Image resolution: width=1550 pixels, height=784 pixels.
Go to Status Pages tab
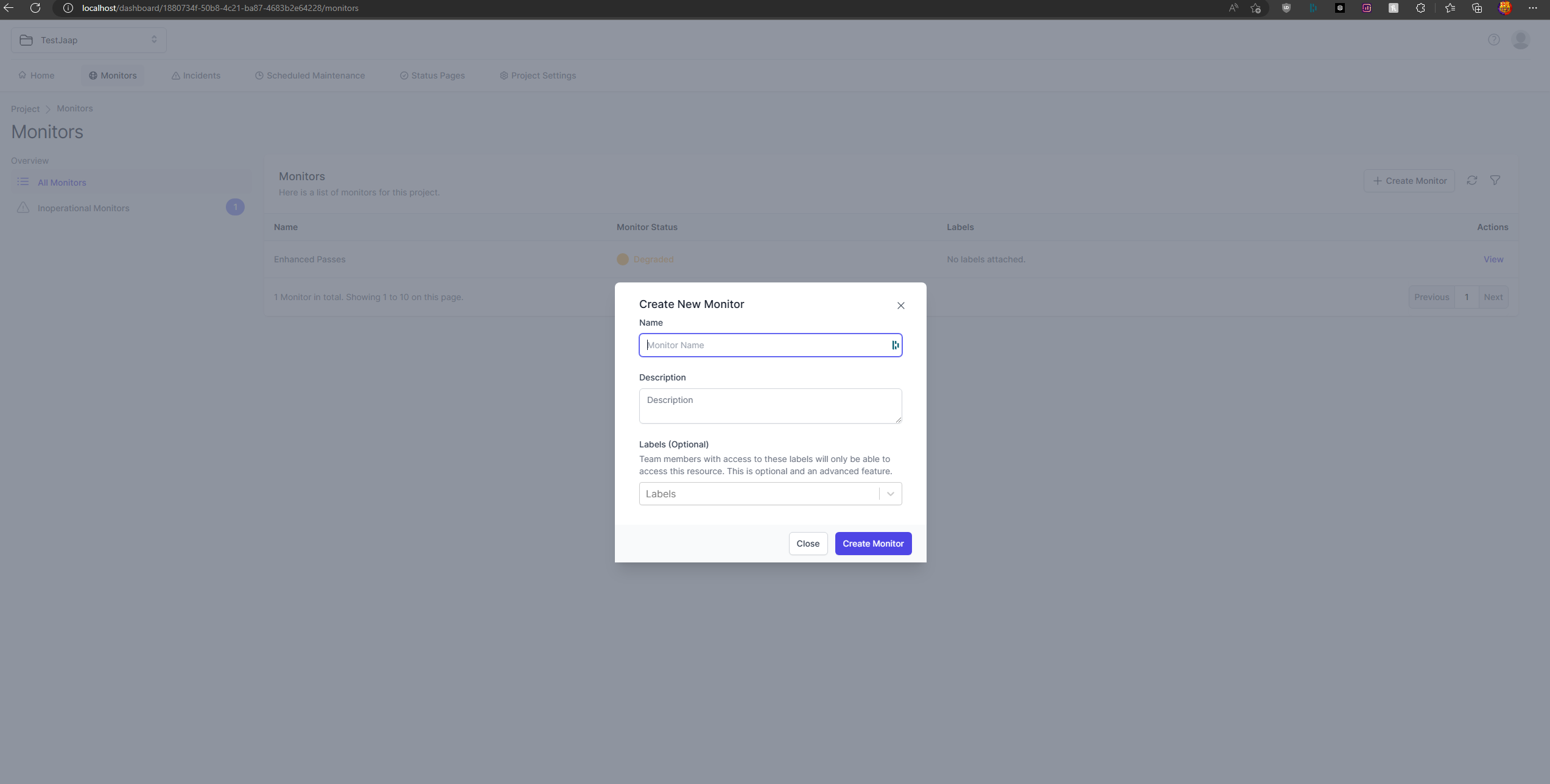click(x=432, y=75)
